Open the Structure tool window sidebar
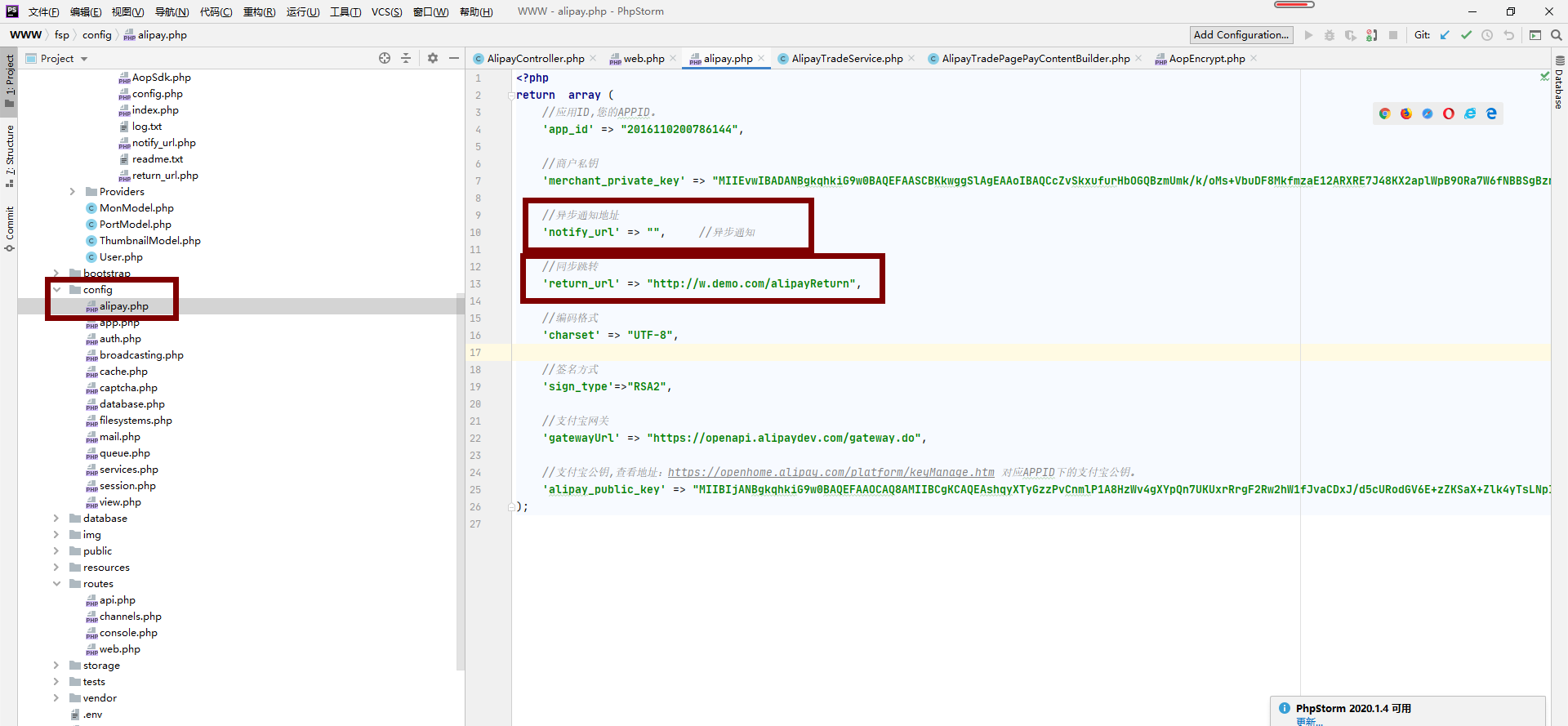This screenshot has width=1568, height=726. coord(10,155)
